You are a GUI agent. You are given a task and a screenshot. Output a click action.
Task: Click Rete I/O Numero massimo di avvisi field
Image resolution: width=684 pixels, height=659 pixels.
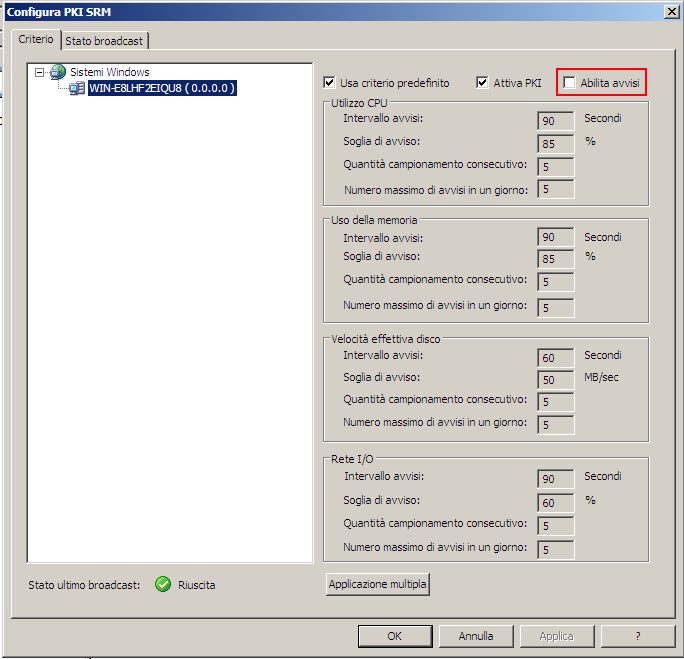coord(556,550)
